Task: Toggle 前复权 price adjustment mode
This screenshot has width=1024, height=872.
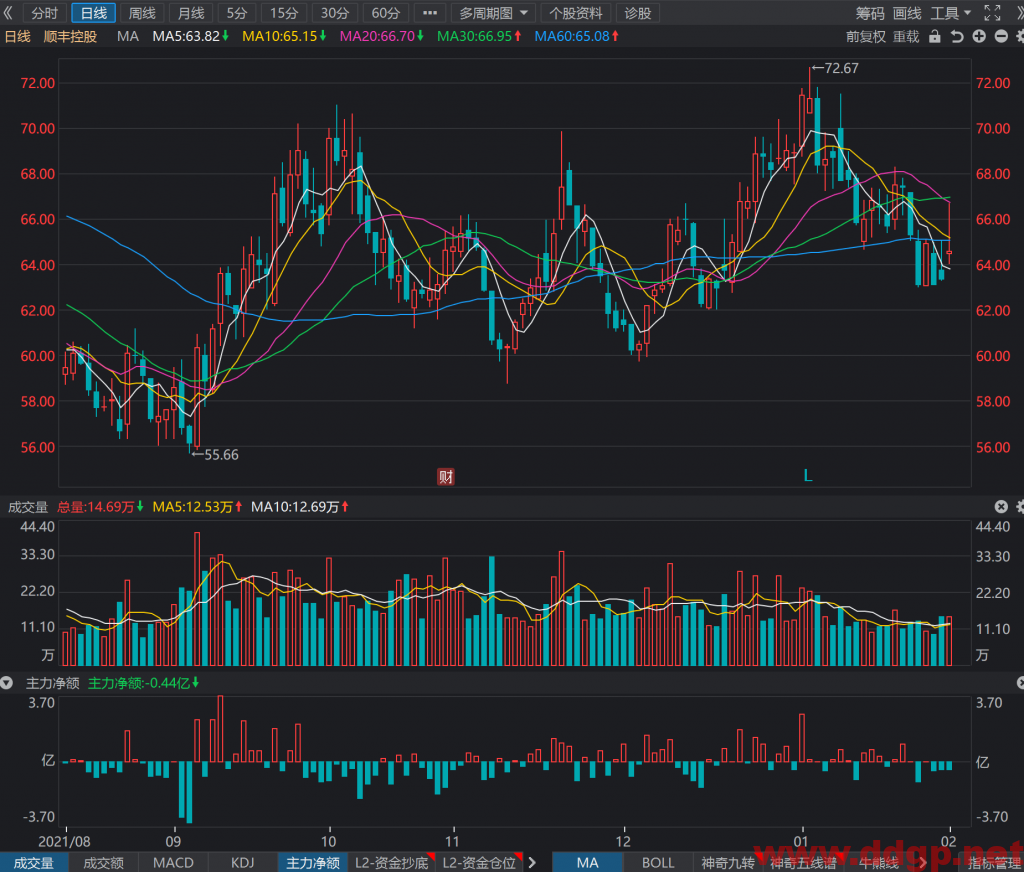Action: (865, 37)
